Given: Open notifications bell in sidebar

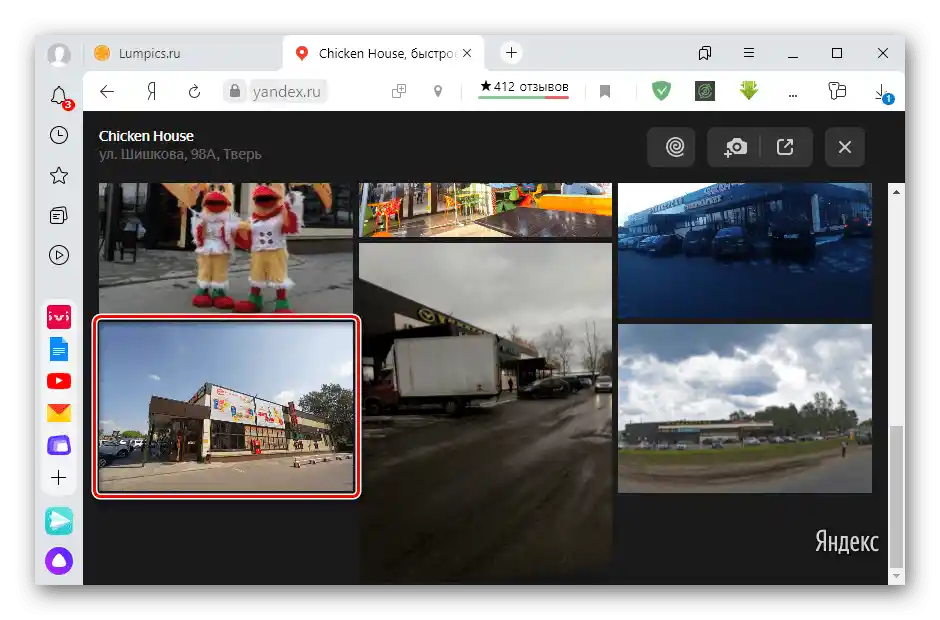Looking at the screenshot, I should tap(59, 97).
